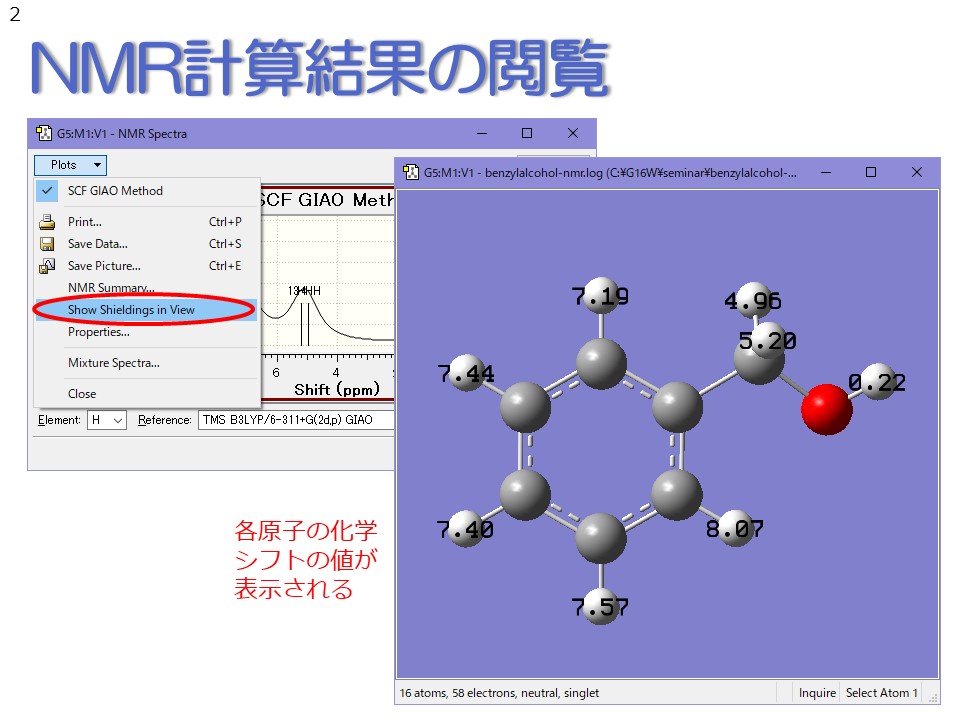Close the benzylalcohol-nmr.log window
Viewport: 960px width, 720px height.
click(x=917, y=173)
